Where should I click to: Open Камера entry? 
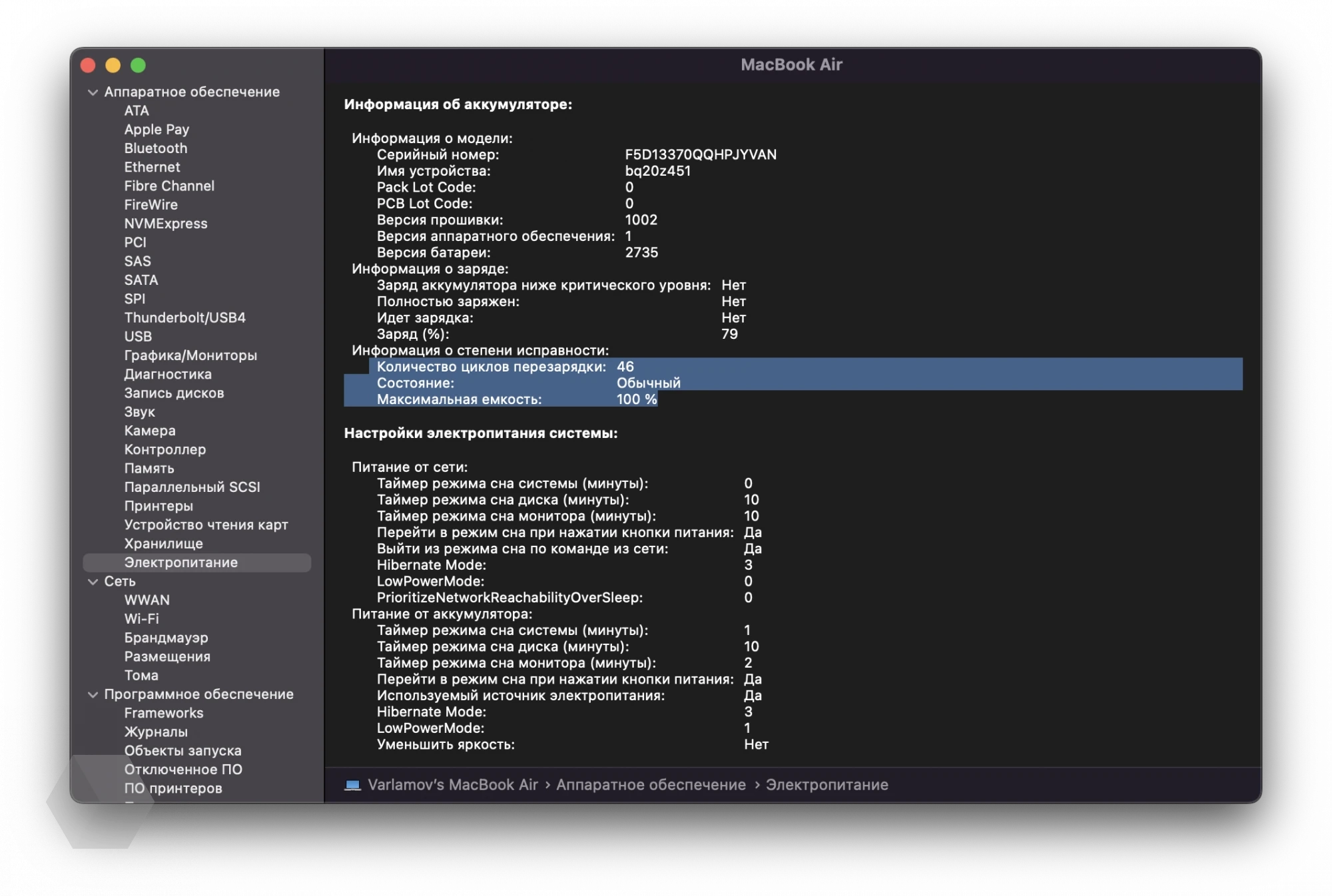pyautogui.click(x=150, y=431)
